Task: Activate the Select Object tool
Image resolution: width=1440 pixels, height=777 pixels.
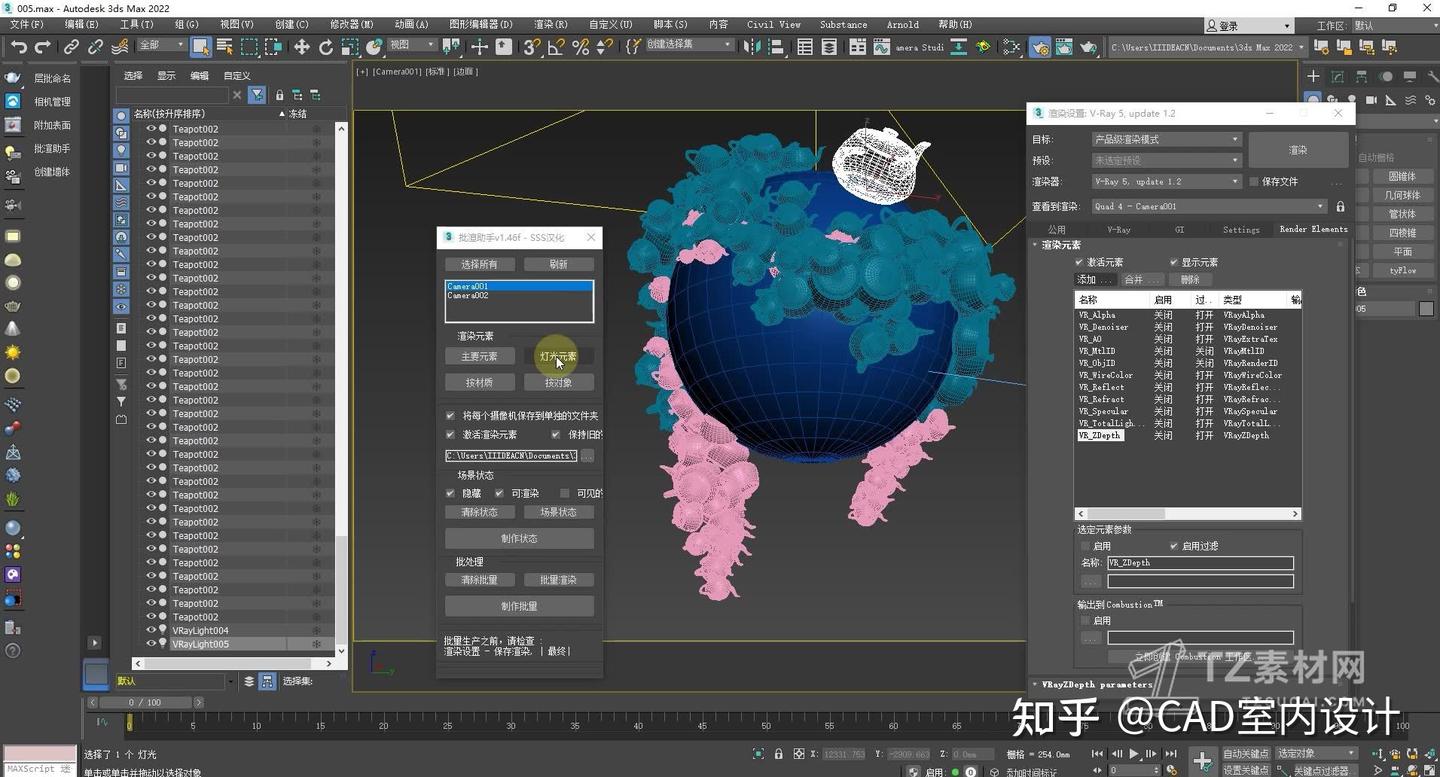Action: click(201, 46)
